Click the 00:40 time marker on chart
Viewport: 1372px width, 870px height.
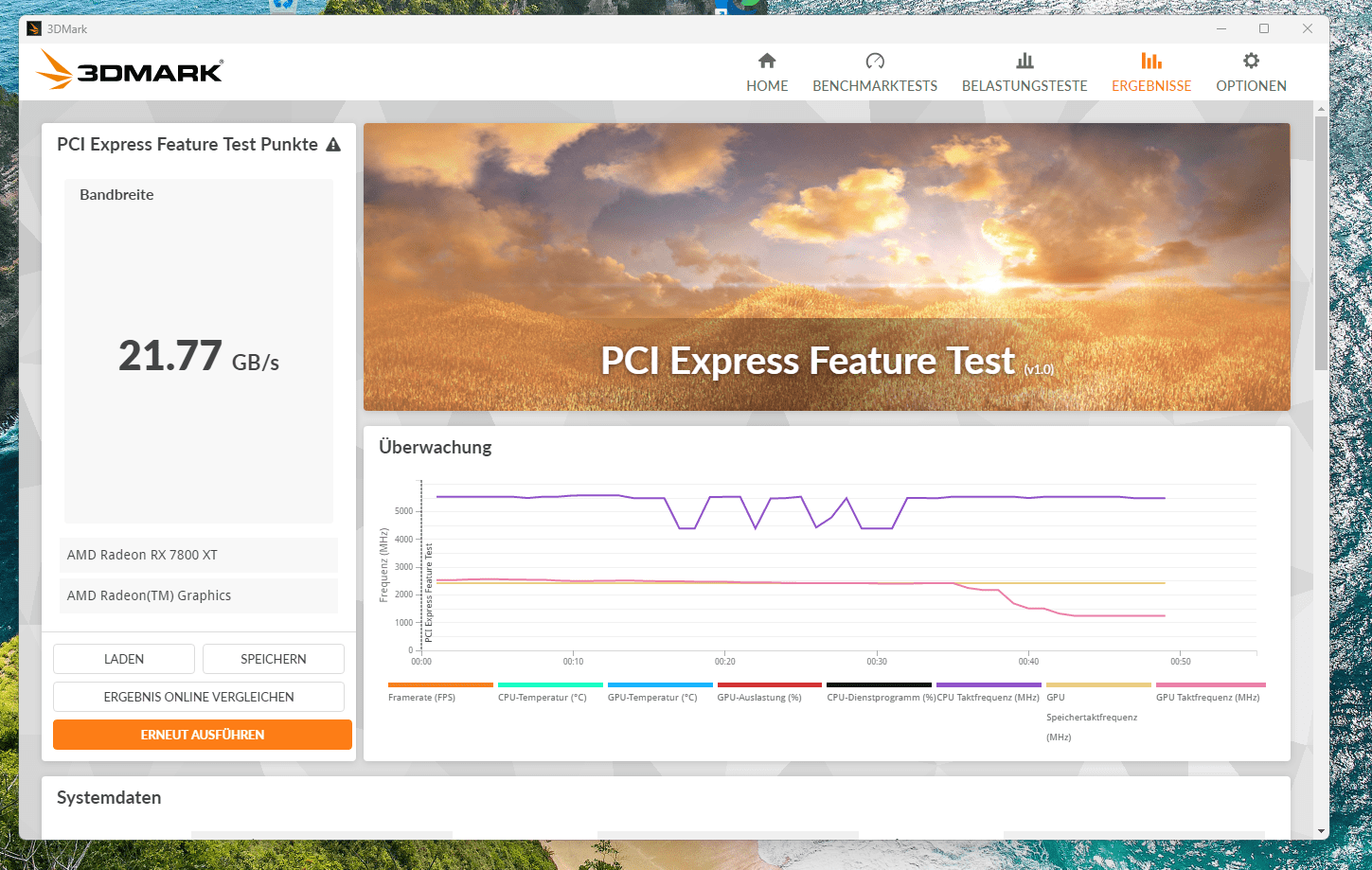[1028, 662]
